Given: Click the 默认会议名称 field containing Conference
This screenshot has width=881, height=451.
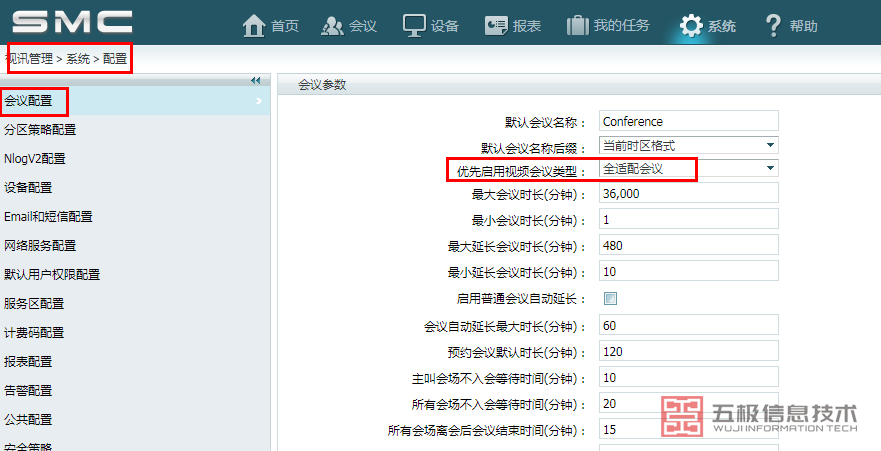Looking at the screenshot, I should tap(689, 121).
